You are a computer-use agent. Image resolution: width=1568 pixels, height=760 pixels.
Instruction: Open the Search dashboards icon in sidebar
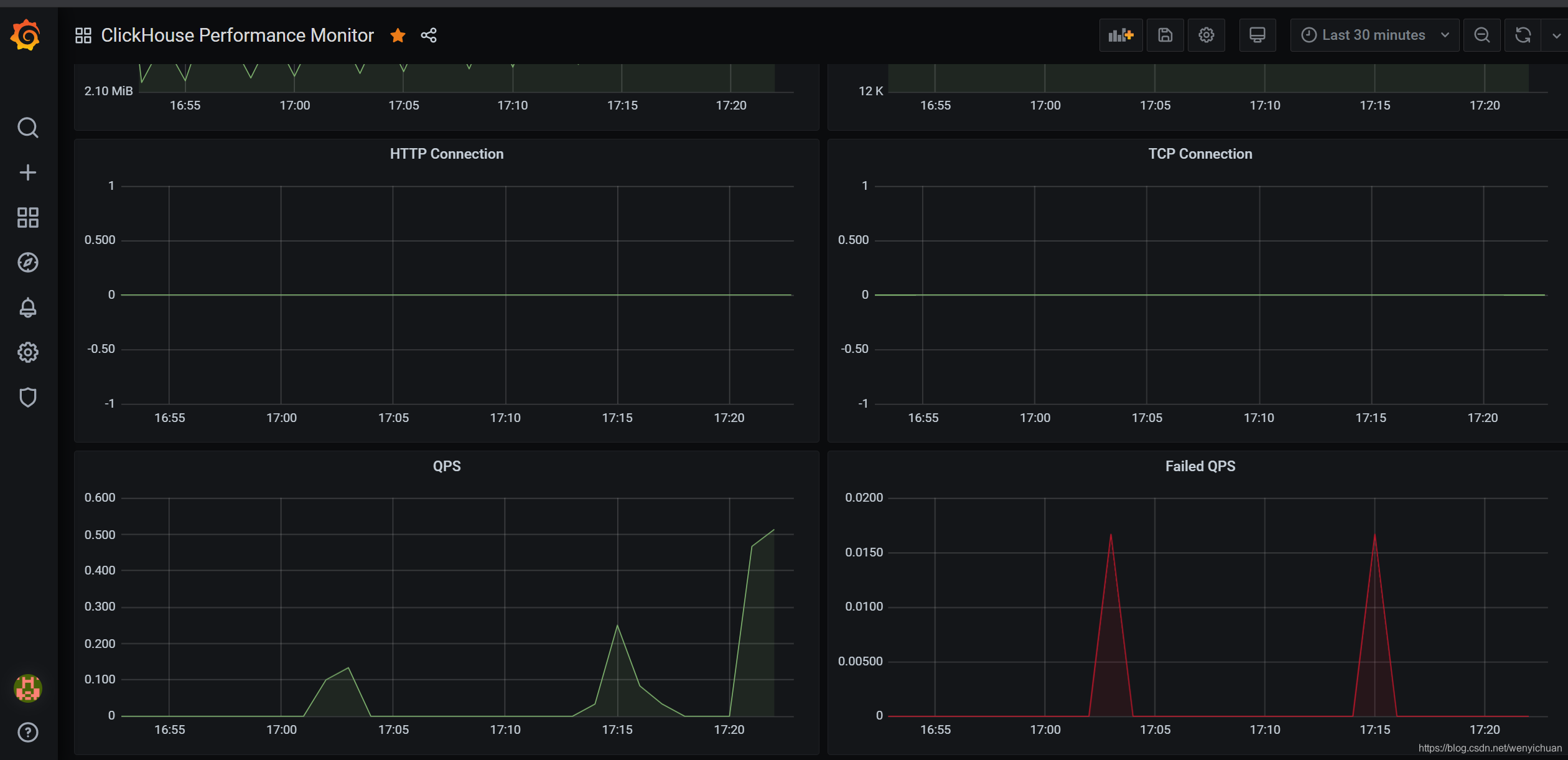27,128
